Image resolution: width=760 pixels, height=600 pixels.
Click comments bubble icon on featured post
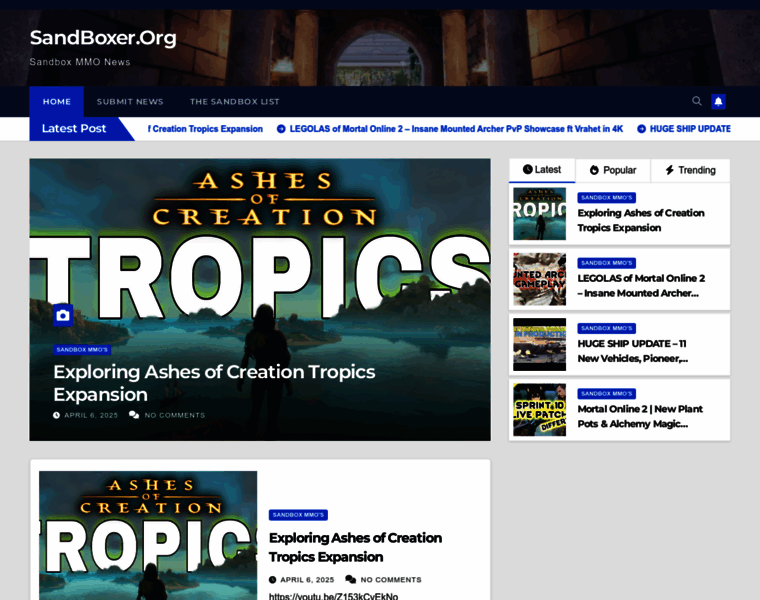coord(134,415)
